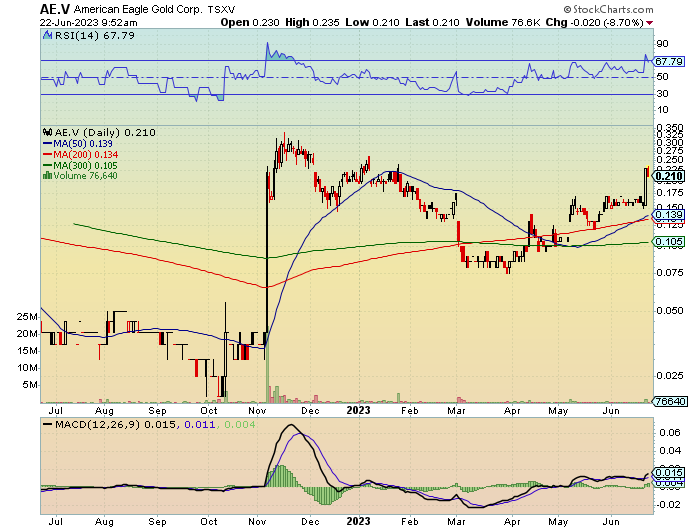The height and width of the screenshot is (530, 700).
Task: Click the volume bars legend icon
Action: (x=47, y=175)
